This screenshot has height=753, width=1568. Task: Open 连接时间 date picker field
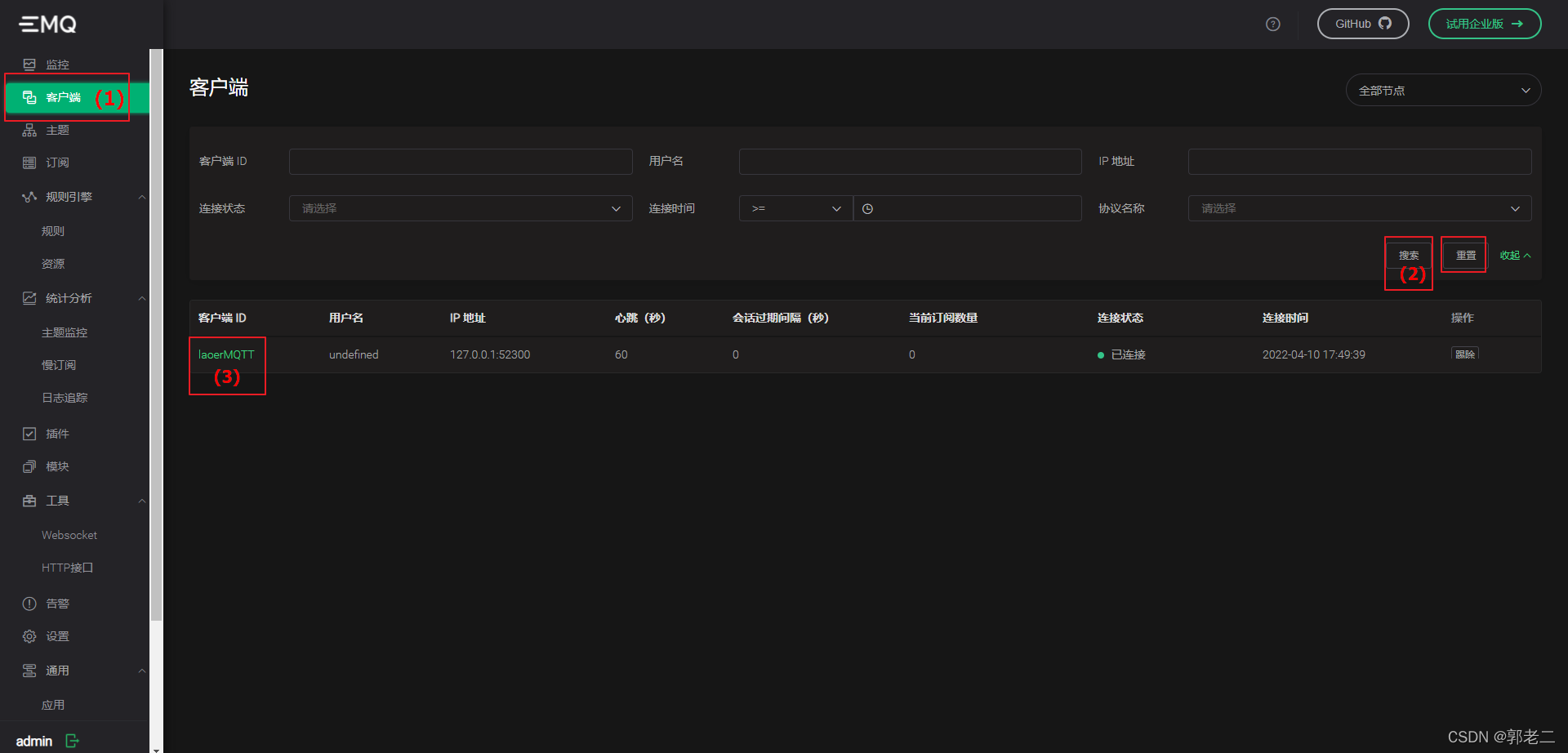click(967, 208)
